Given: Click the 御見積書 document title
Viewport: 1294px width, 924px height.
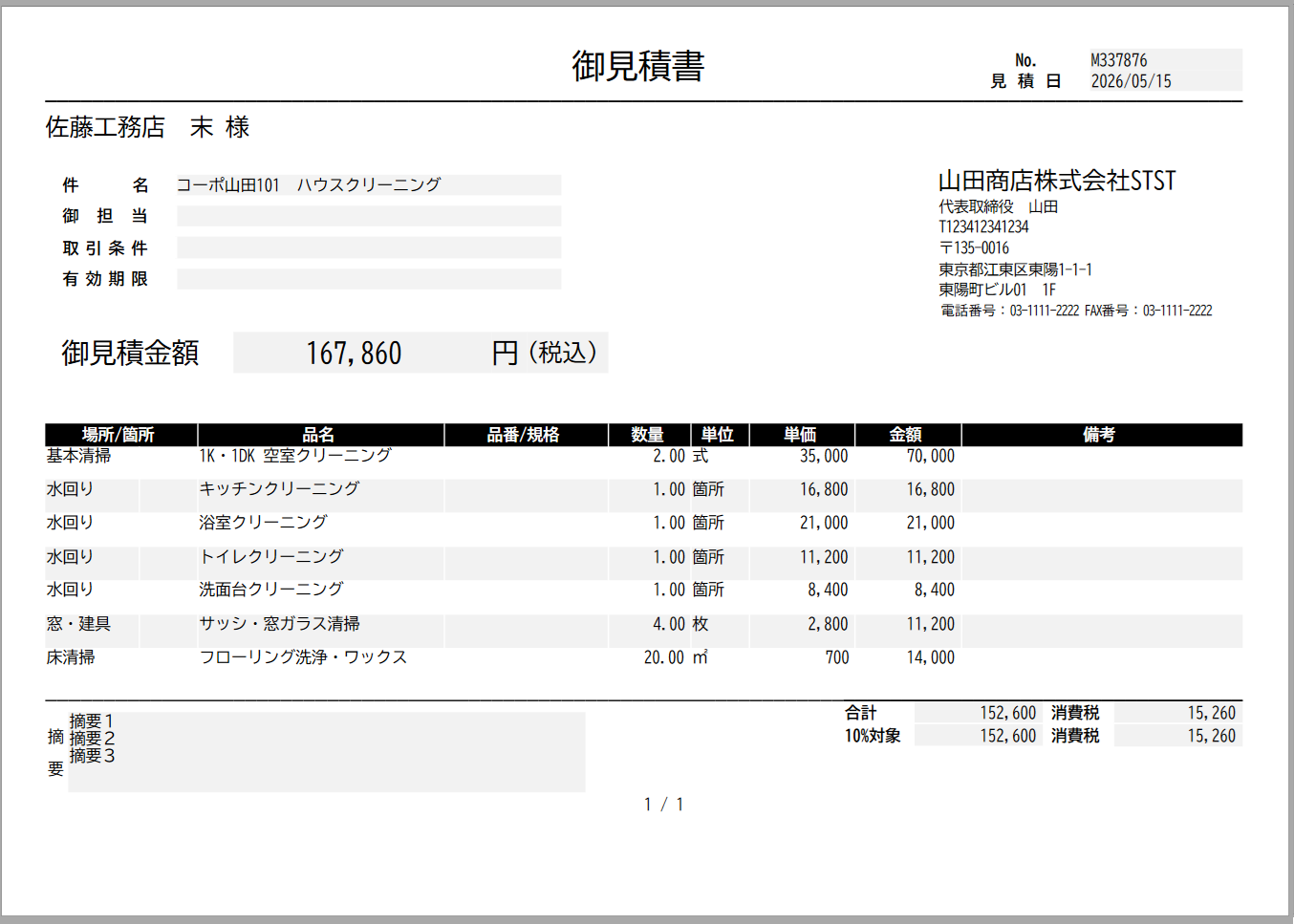Looking at the screenshot, I should click(x=638, y=66).
